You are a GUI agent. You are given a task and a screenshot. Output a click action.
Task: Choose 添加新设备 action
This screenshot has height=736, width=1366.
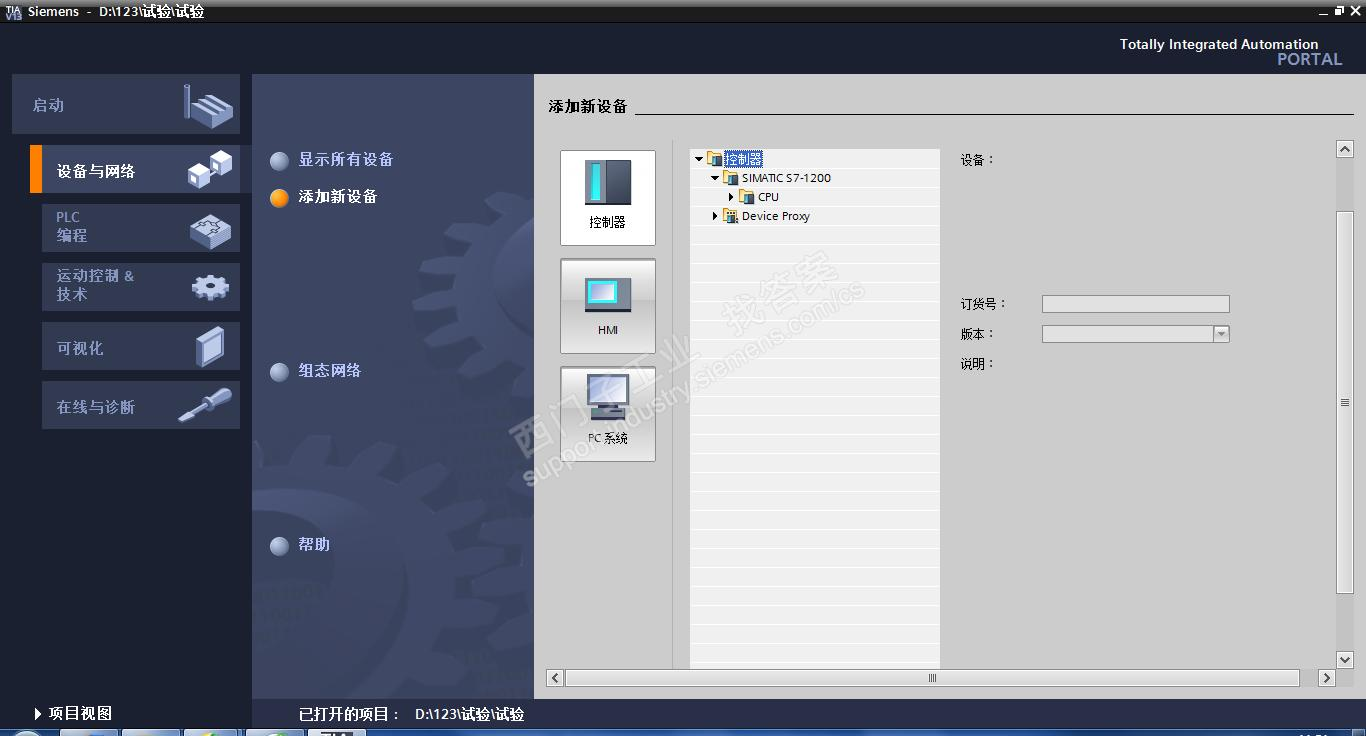point(338,196)
